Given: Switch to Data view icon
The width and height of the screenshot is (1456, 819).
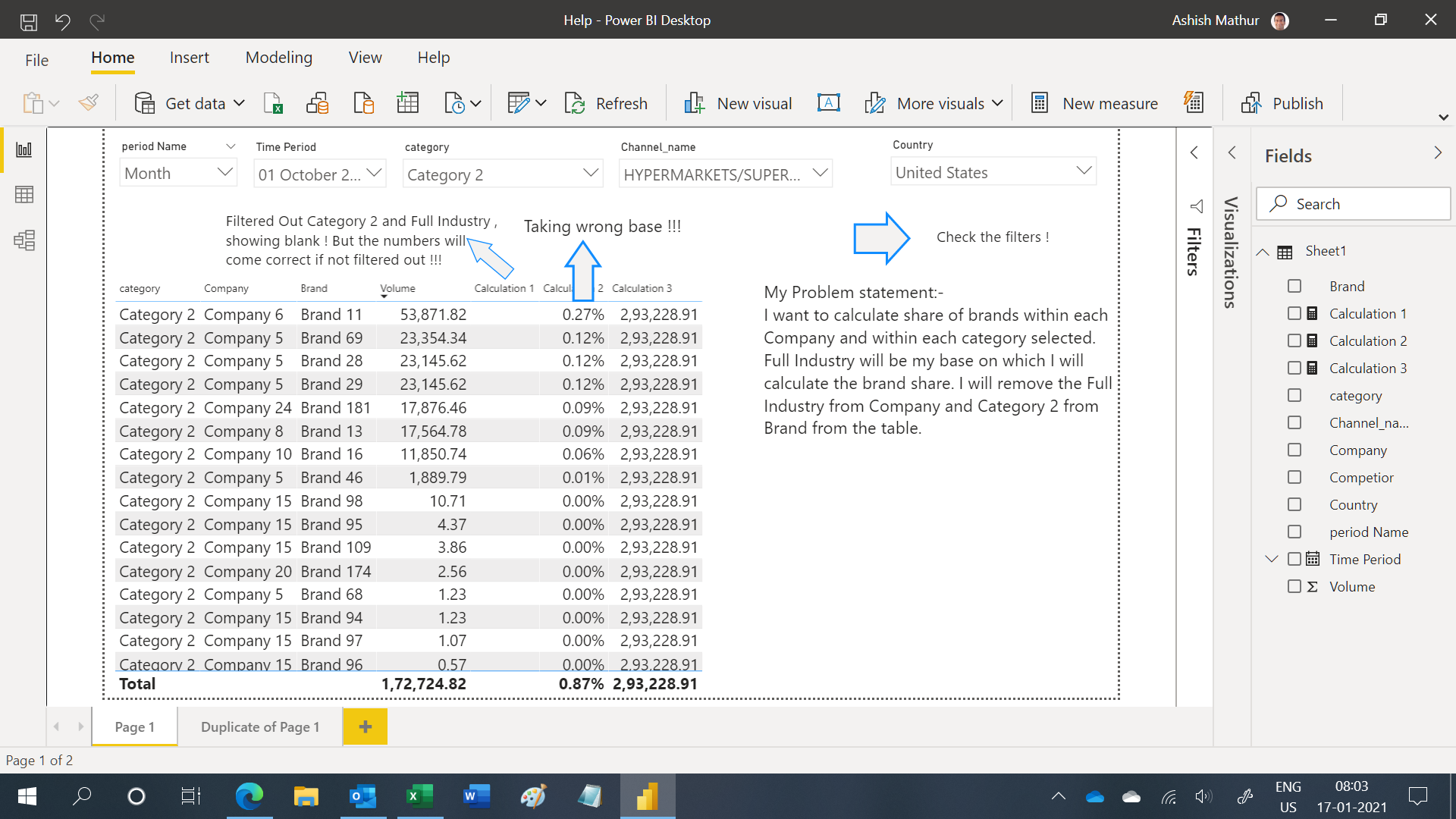Looking at the screenshot, I should coord(24,195).
